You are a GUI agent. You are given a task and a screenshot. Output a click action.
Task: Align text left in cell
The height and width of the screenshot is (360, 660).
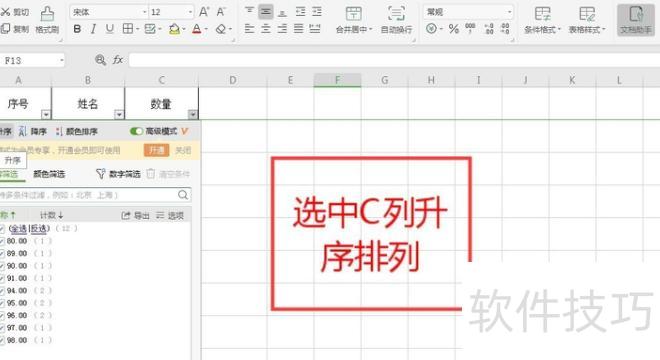[249, 29]
